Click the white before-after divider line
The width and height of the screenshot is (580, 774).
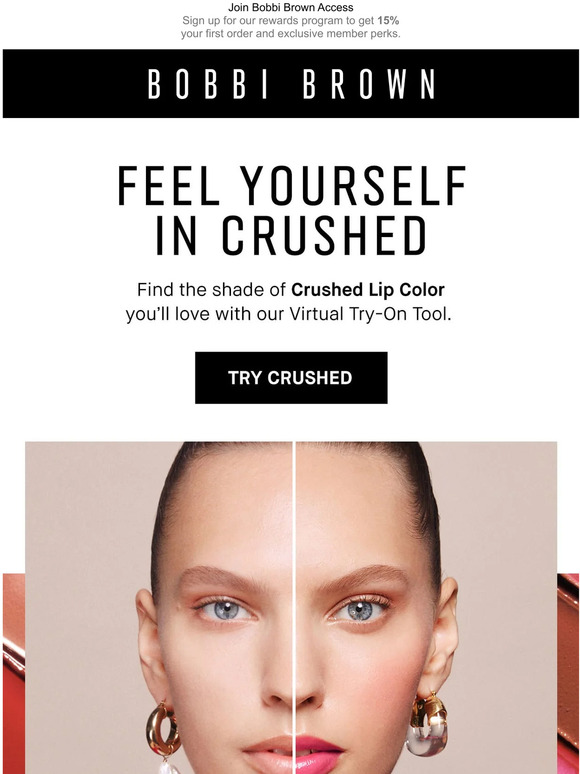point(294,608)
